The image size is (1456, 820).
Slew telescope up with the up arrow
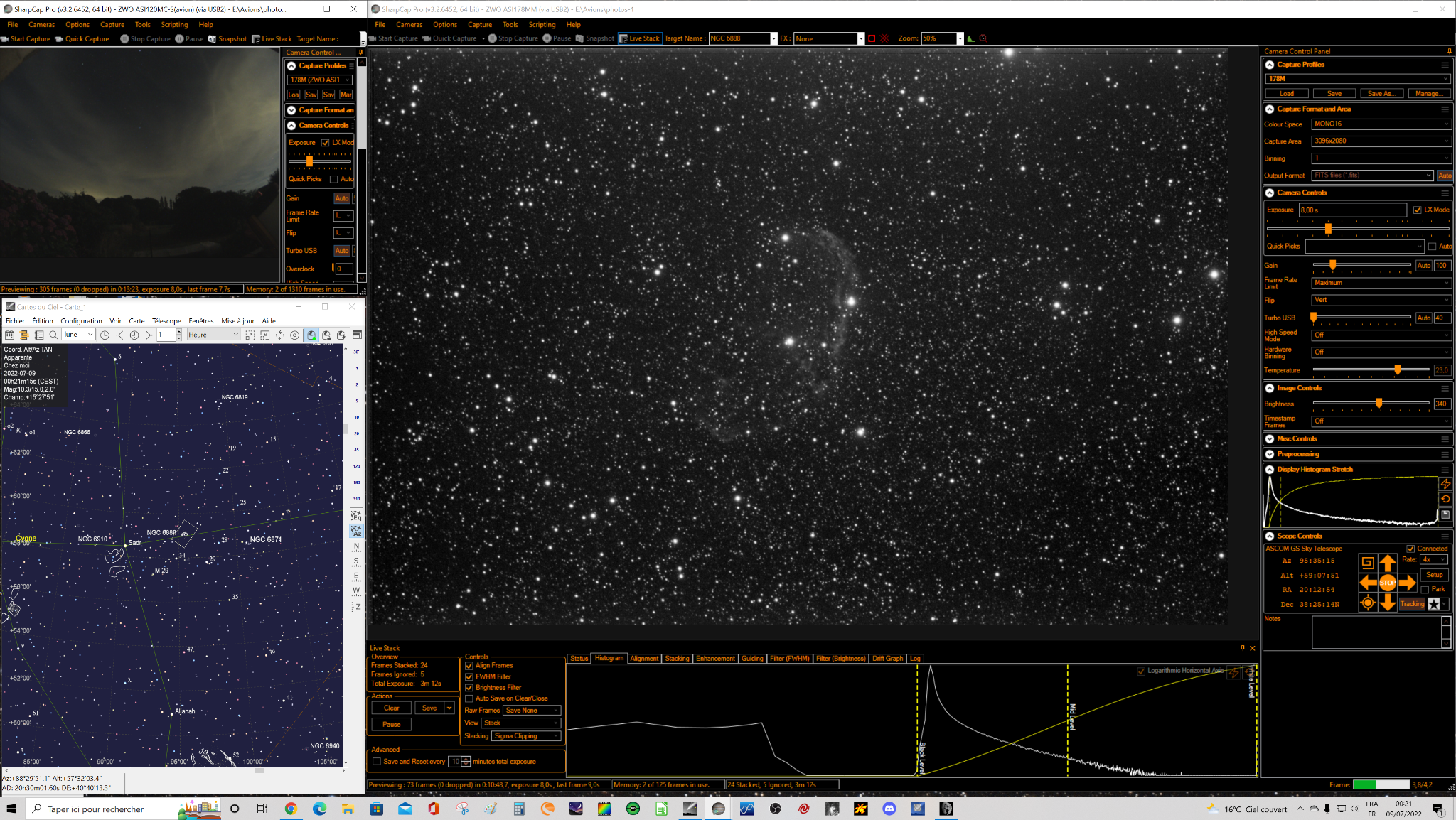tap(1387, 563)
